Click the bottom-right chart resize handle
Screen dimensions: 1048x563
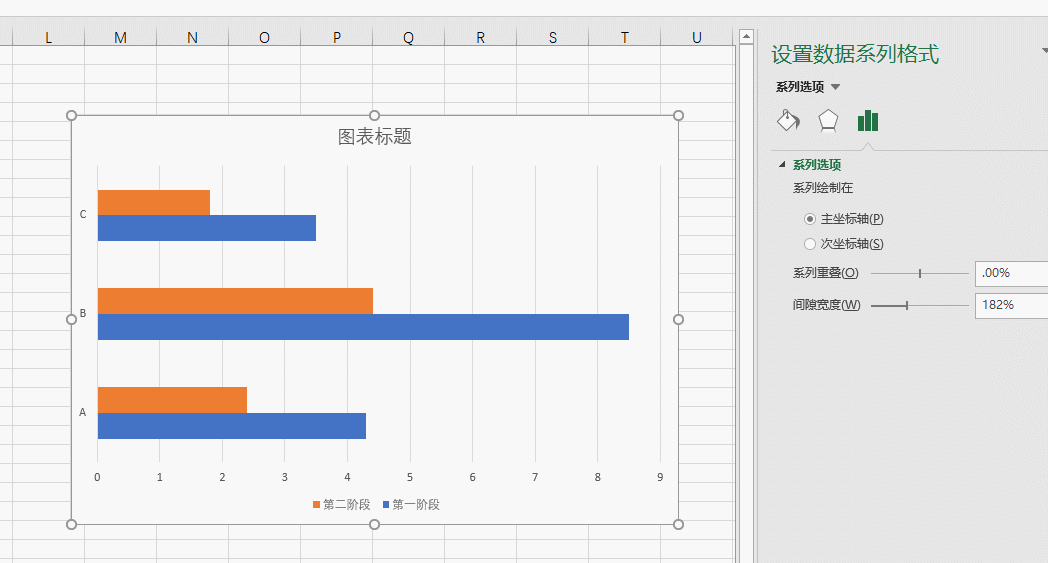(678, 525)
